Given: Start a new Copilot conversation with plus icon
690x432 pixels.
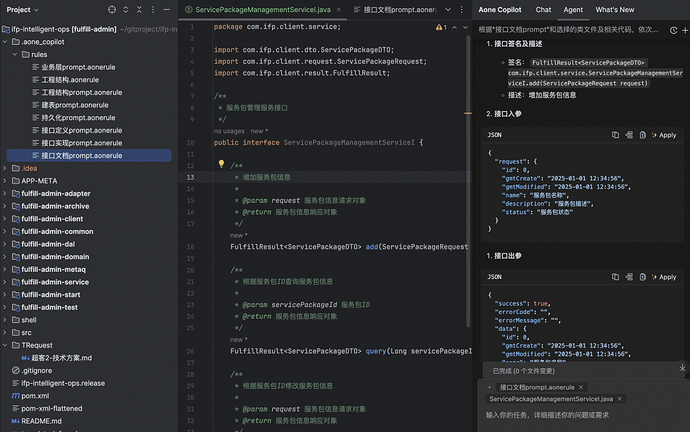Looking at the screenshot, I should [x=685, y=30].
